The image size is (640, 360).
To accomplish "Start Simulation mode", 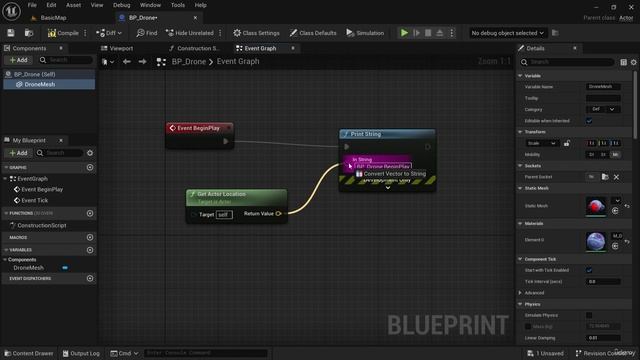I will tap(365, 33).
